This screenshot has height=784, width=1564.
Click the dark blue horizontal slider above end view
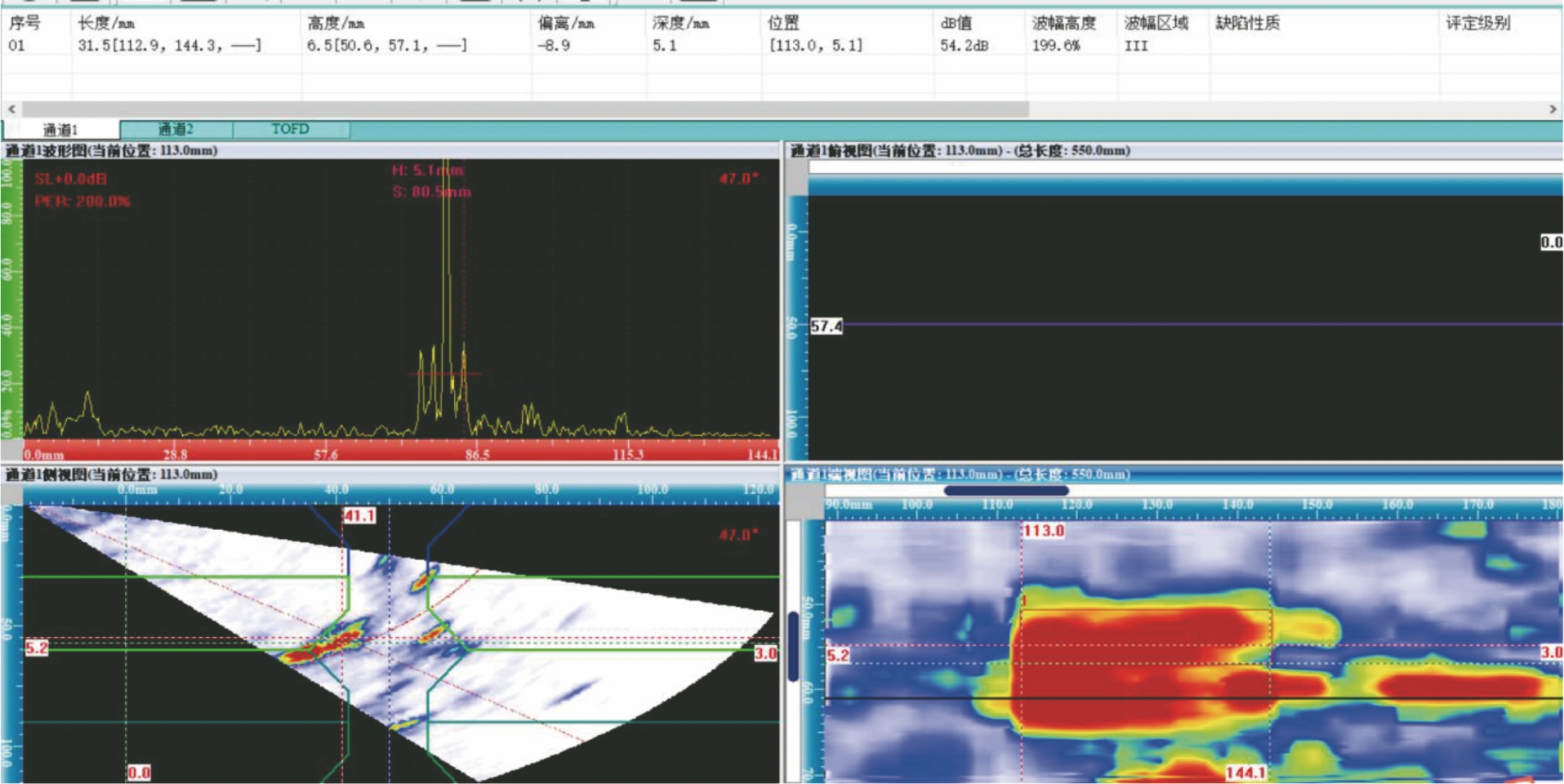coord(1005,491)
